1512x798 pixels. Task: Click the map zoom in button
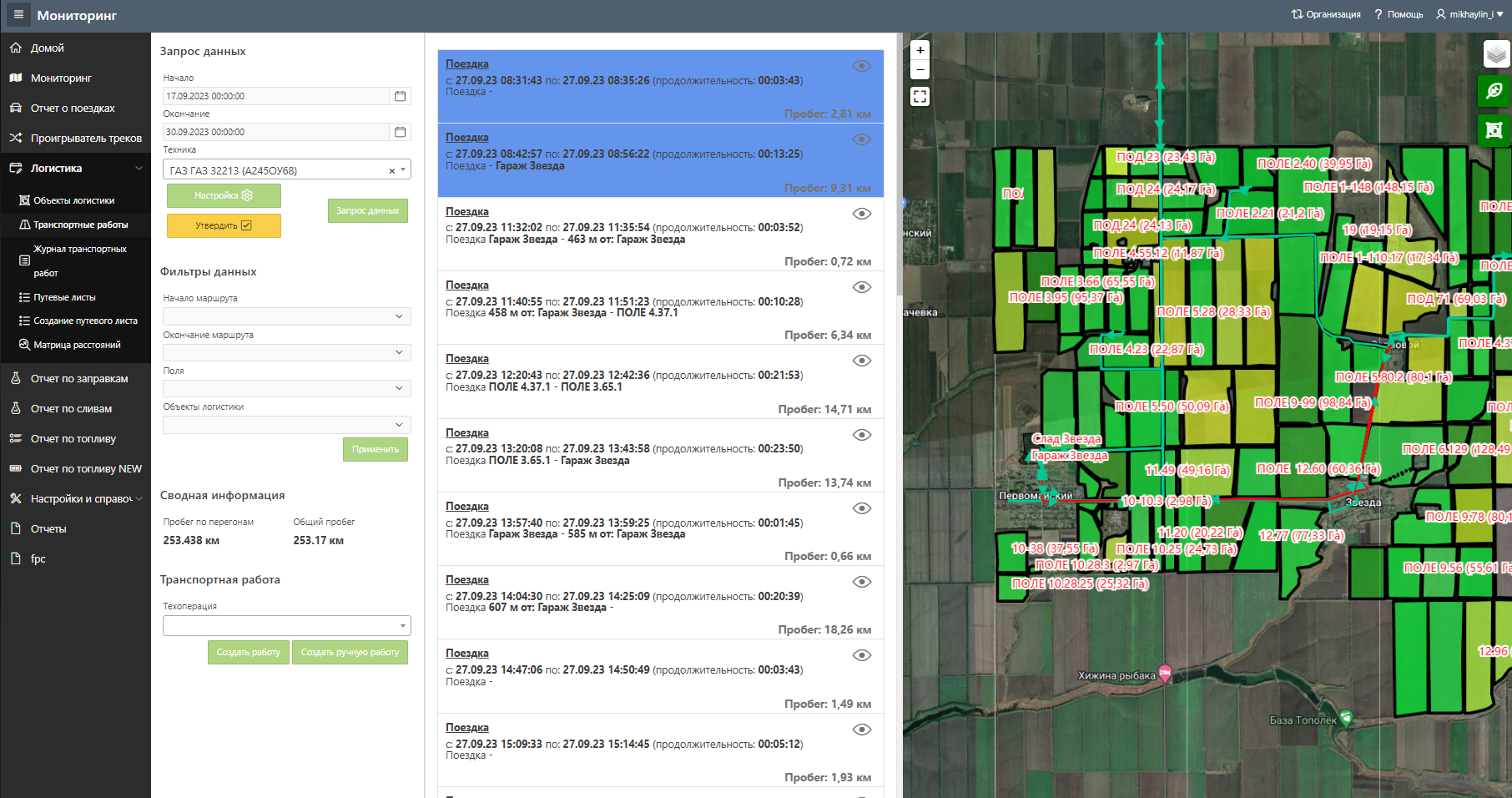point(920,50)
